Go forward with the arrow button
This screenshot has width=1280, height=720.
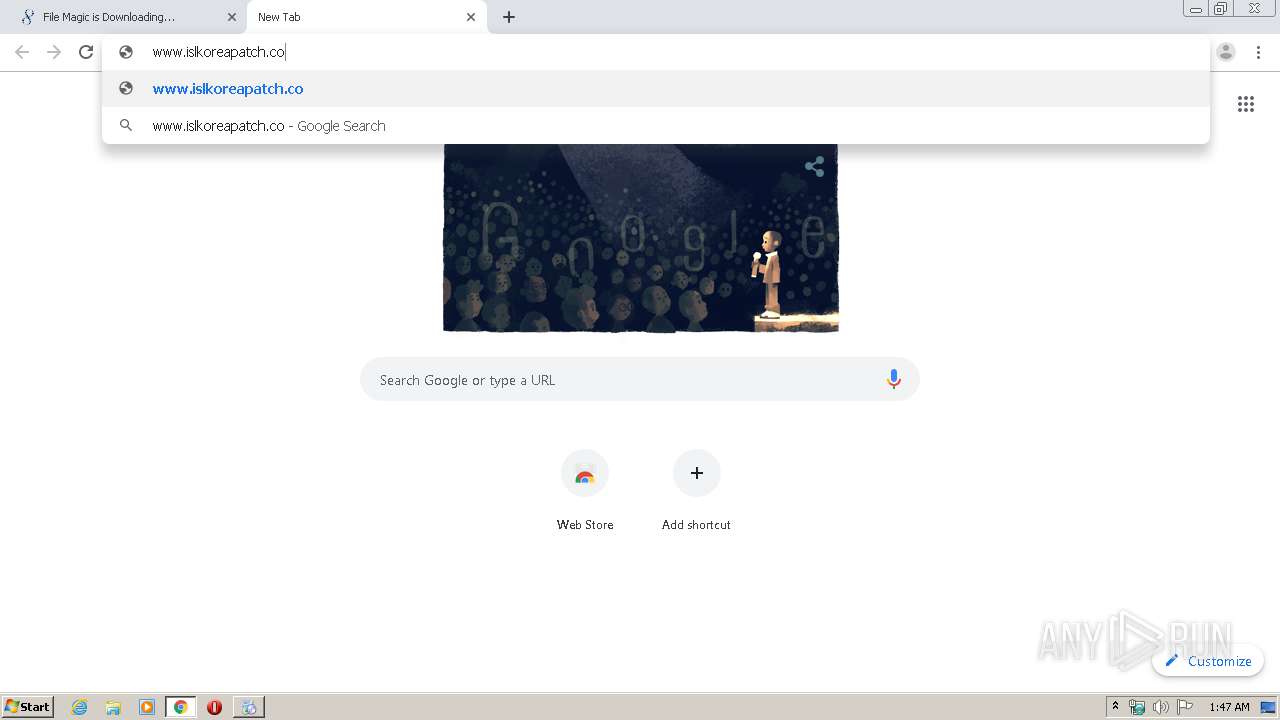[54, 52]
